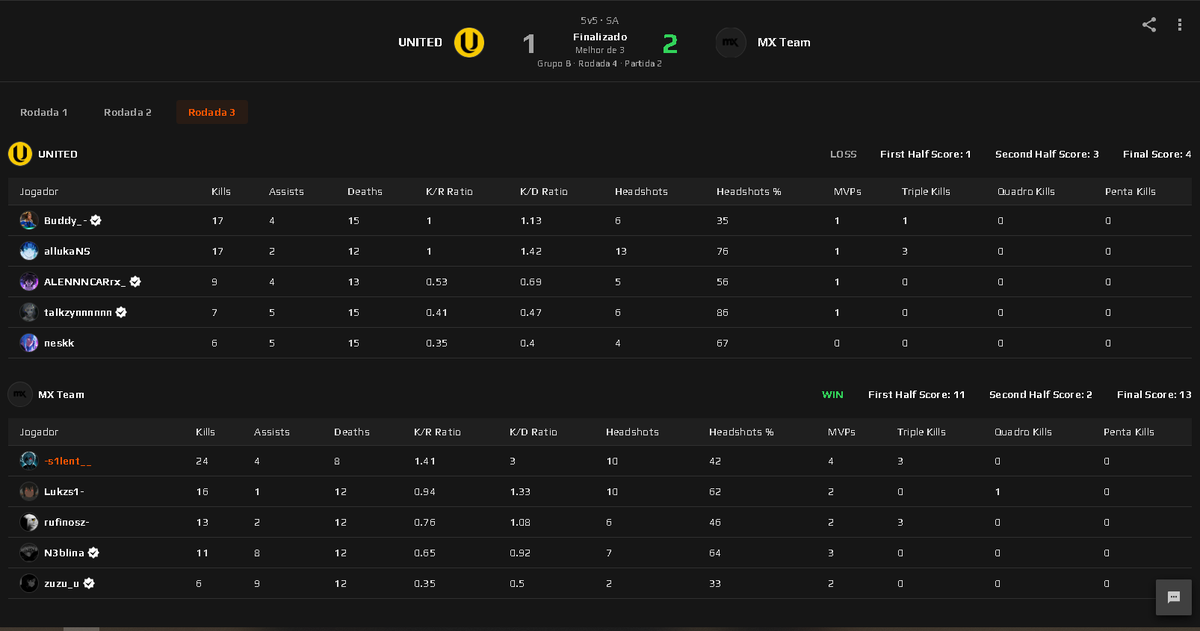Click Lukzs1- K/D ratio value 1.33
The height and width of the screenshot is (631, 1200).
tap(520, 492)
